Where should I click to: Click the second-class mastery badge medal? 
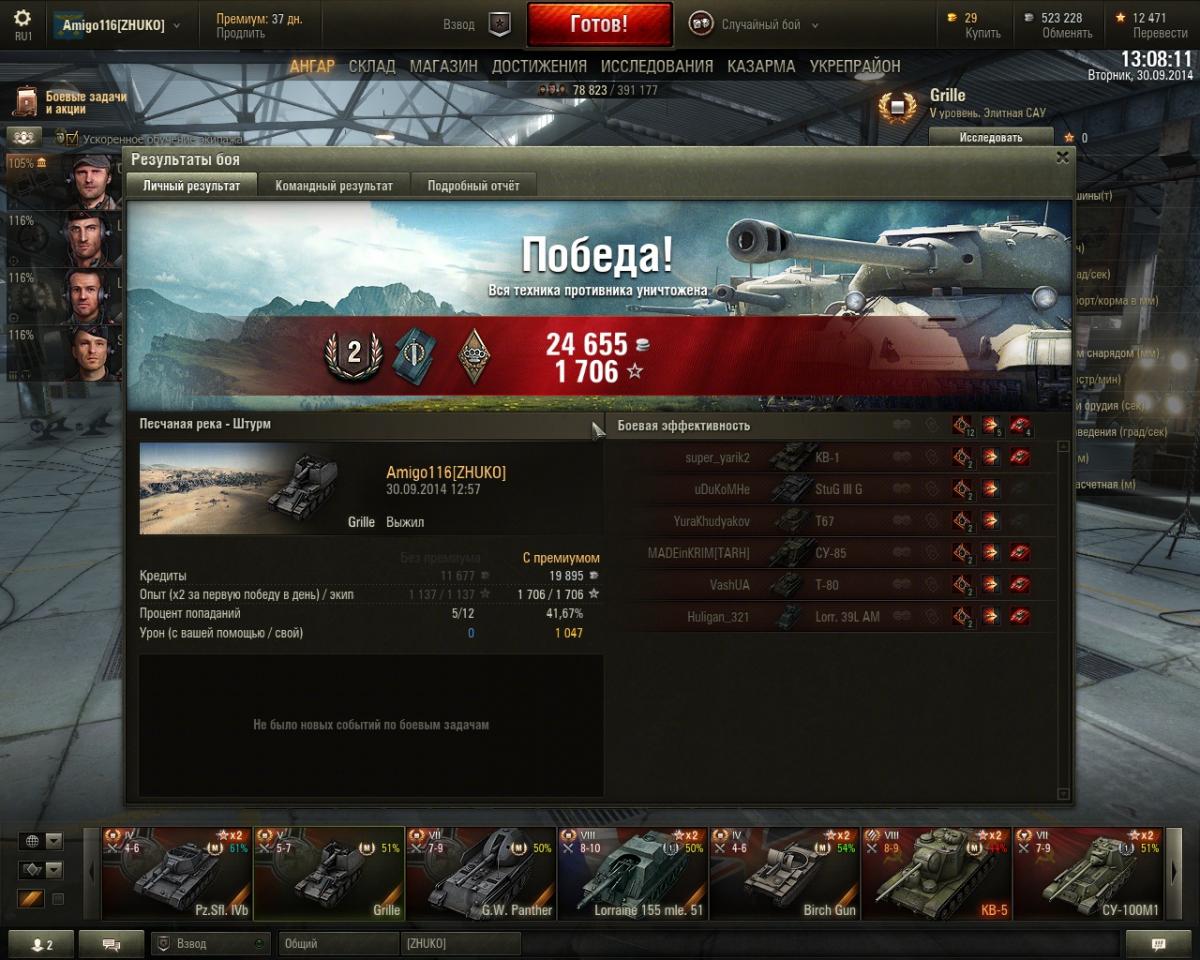point(353,353)
